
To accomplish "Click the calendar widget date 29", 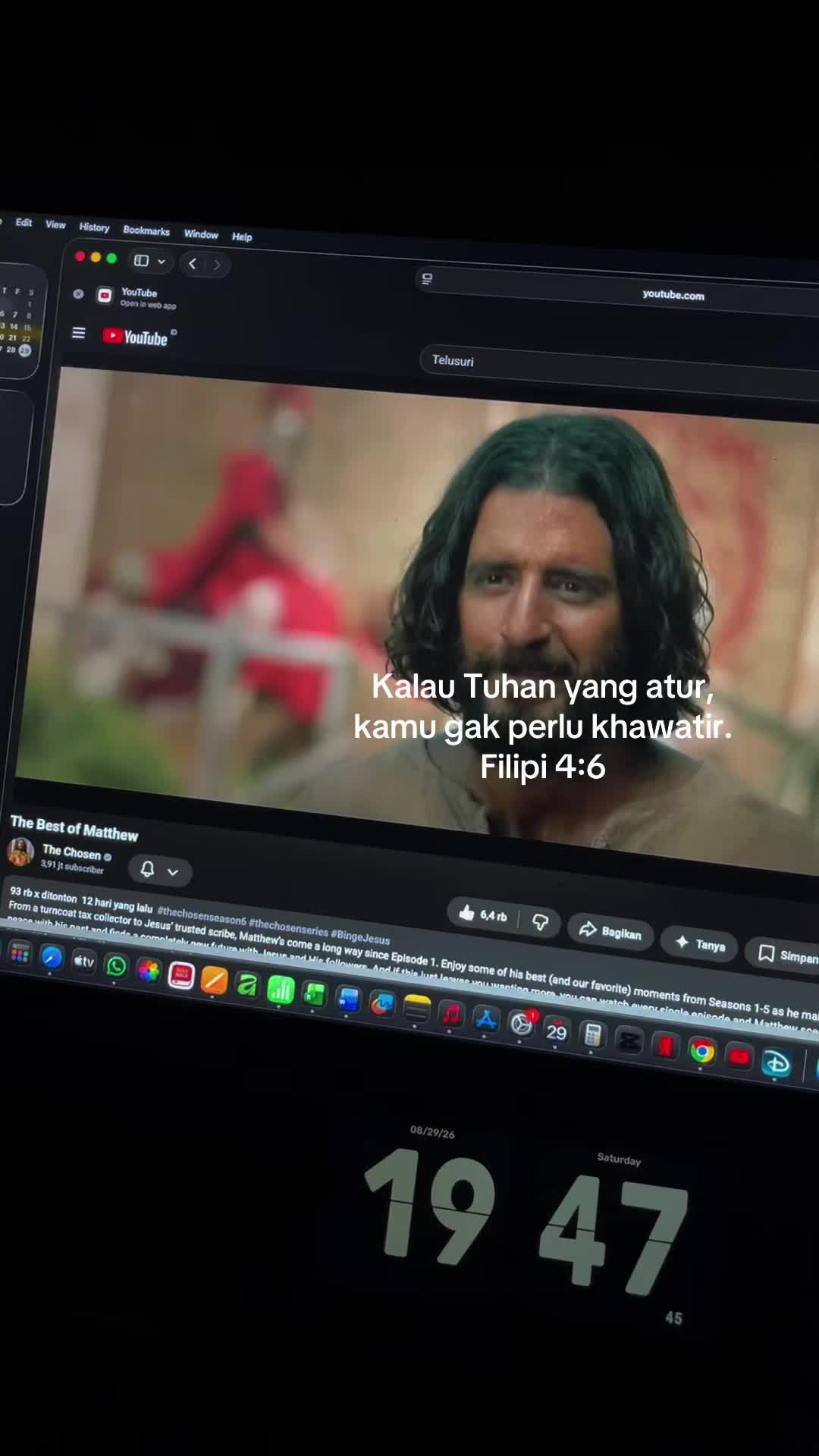I will [x=25, y=350].
